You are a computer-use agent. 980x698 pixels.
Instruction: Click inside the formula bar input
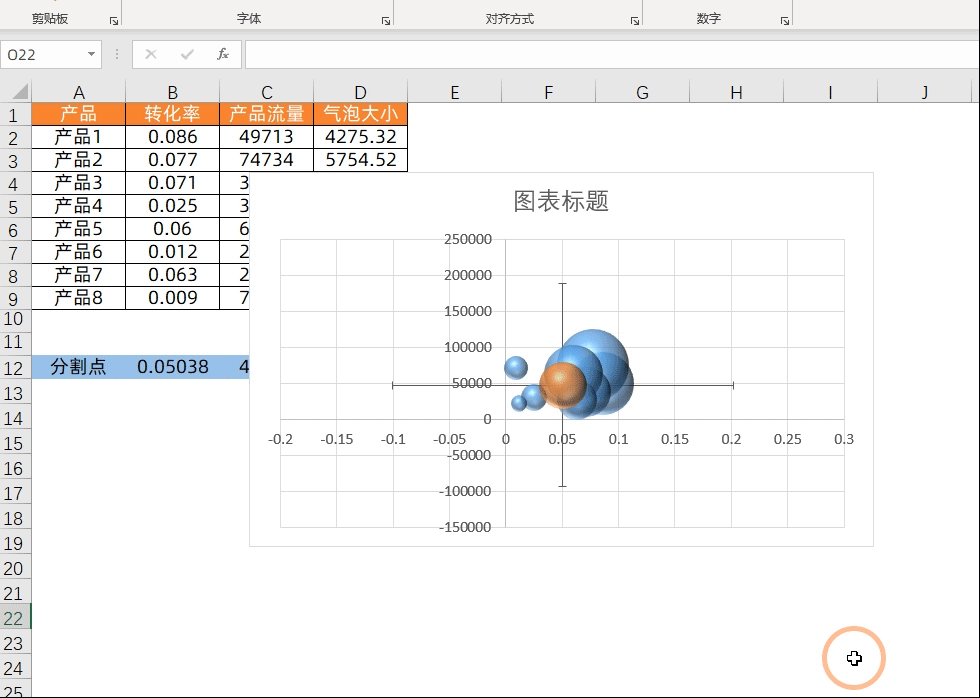(600, 54)
